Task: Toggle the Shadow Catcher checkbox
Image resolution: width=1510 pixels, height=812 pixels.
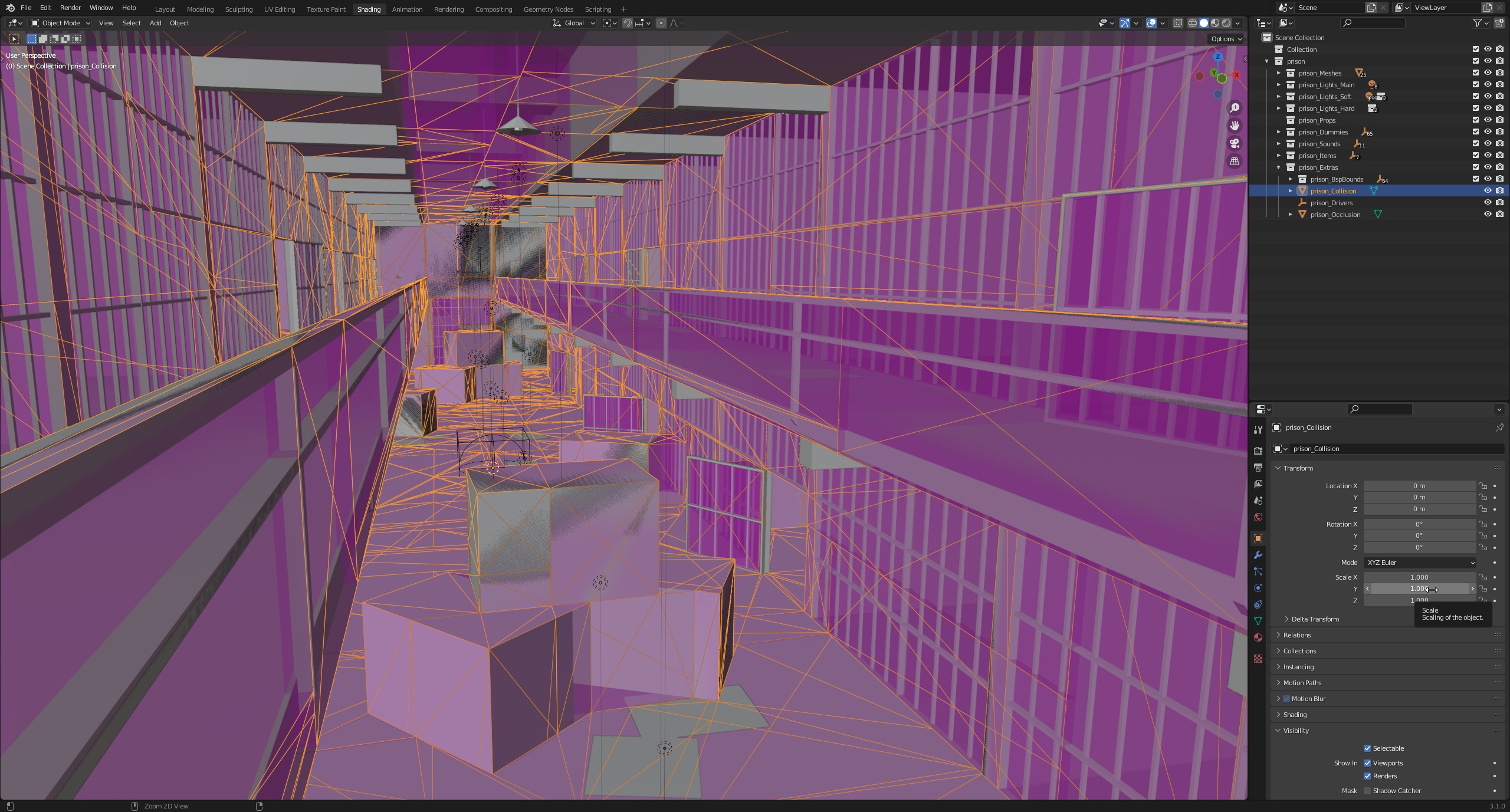Action: click(1367, 791)
